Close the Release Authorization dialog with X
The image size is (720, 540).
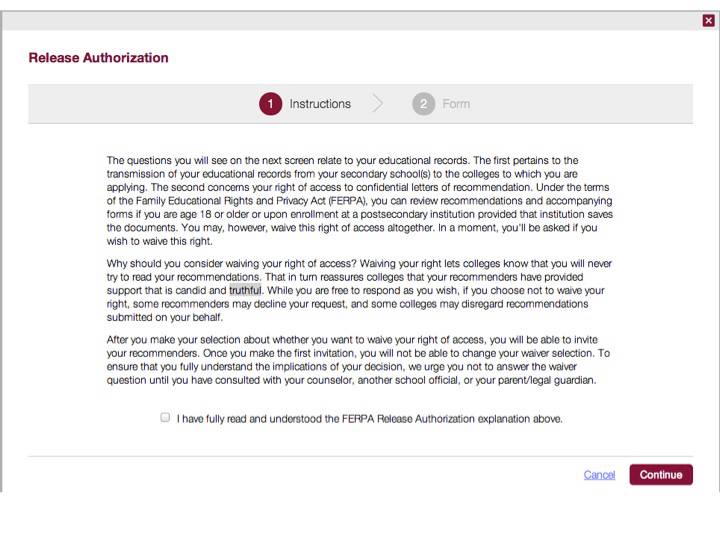[708, 21]
